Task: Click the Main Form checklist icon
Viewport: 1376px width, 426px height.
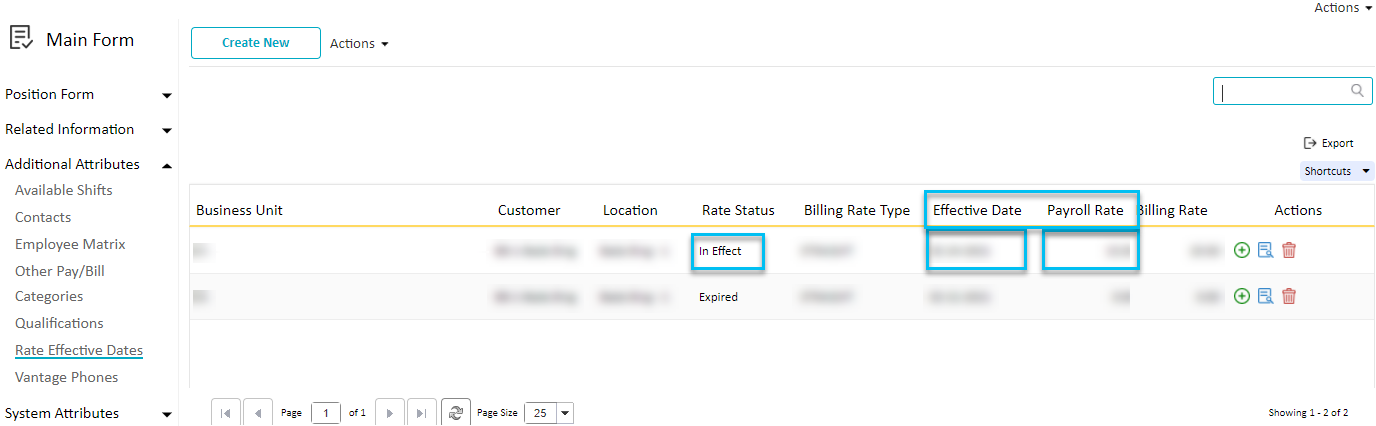Action: tap(21, 39)
